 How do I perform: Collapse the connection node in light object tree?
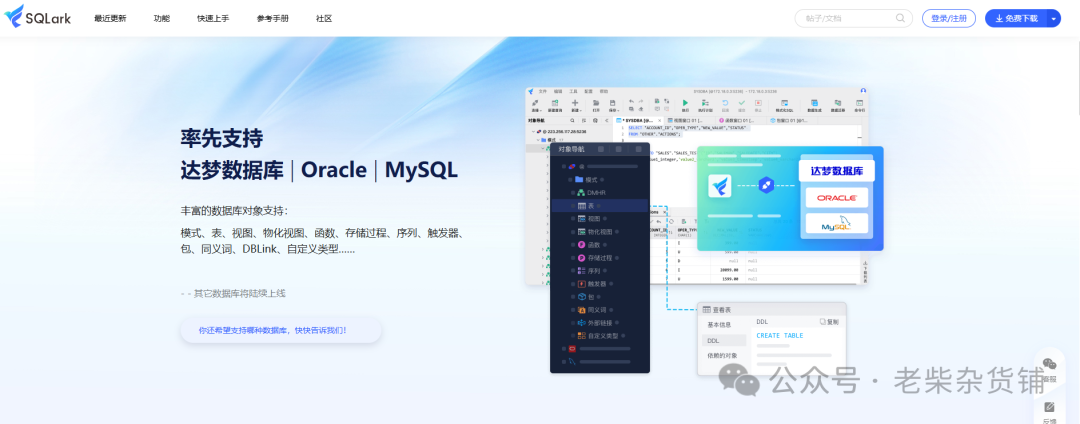[x=533, y=131]
